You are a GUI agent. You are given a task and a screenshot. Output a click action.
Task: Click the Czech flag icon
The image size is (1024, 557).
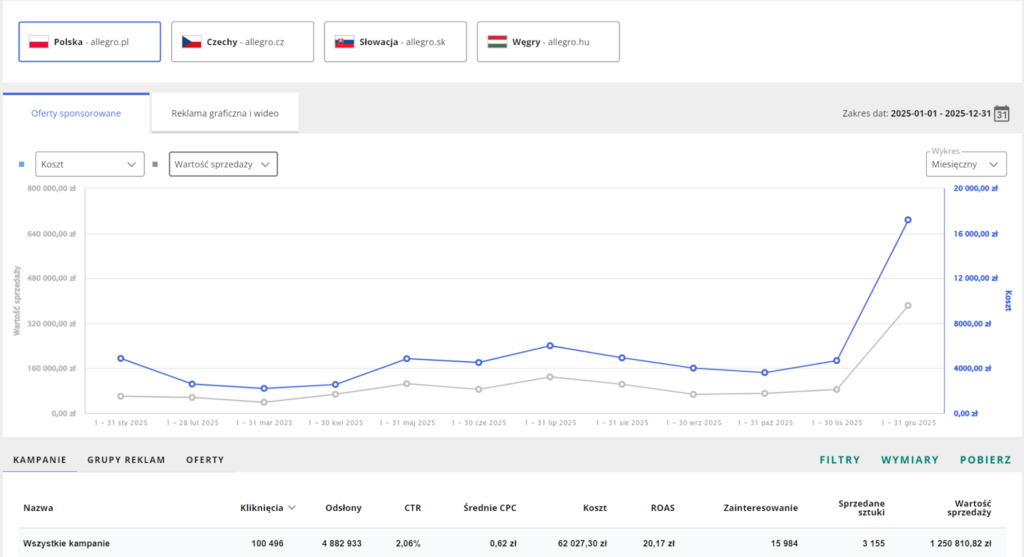coord(191,42)
